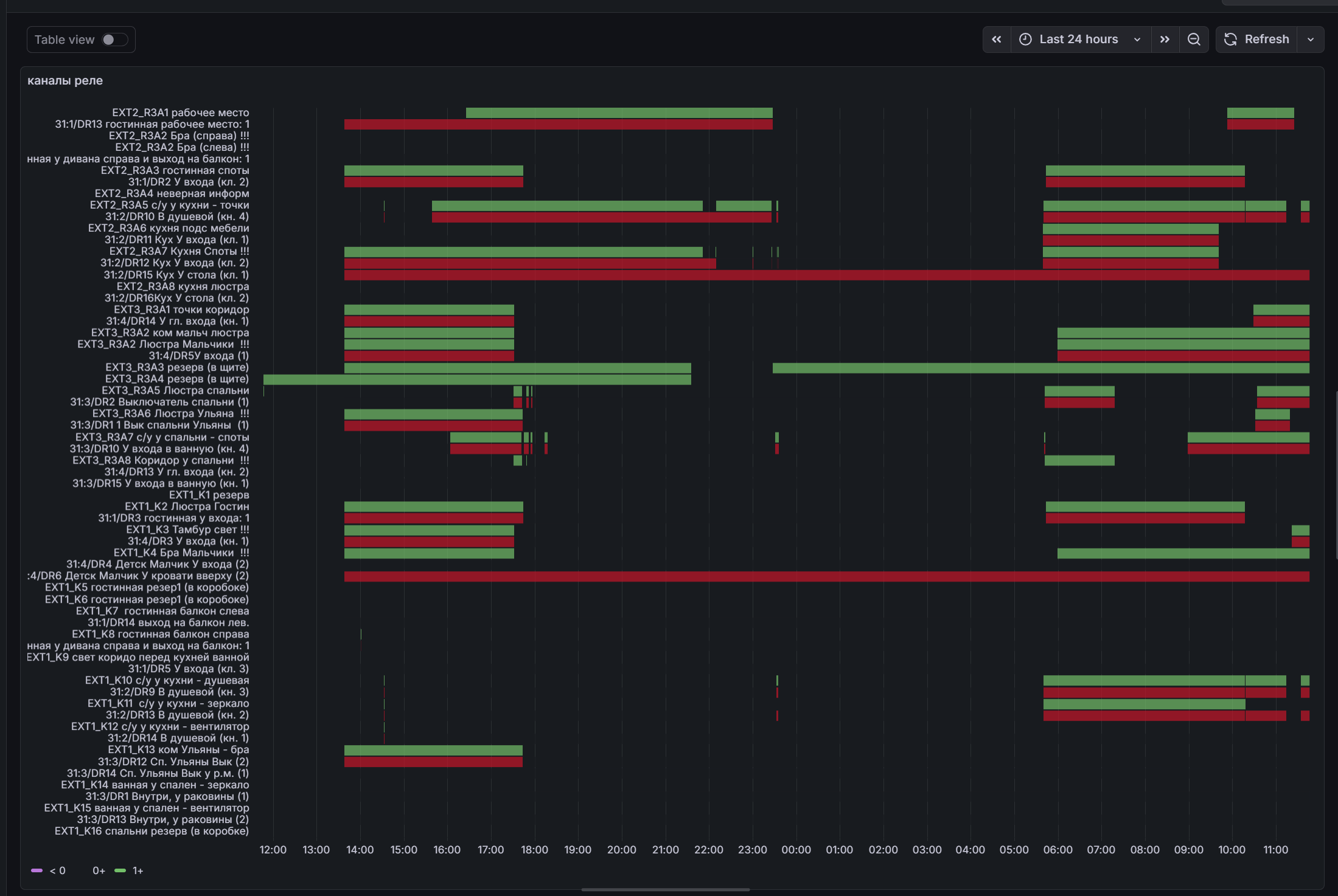The width and height of the screenshot is (1338, 896).
Task: Click the '0+' legend label
Action: pyautogui.click(x=99, y=871)
